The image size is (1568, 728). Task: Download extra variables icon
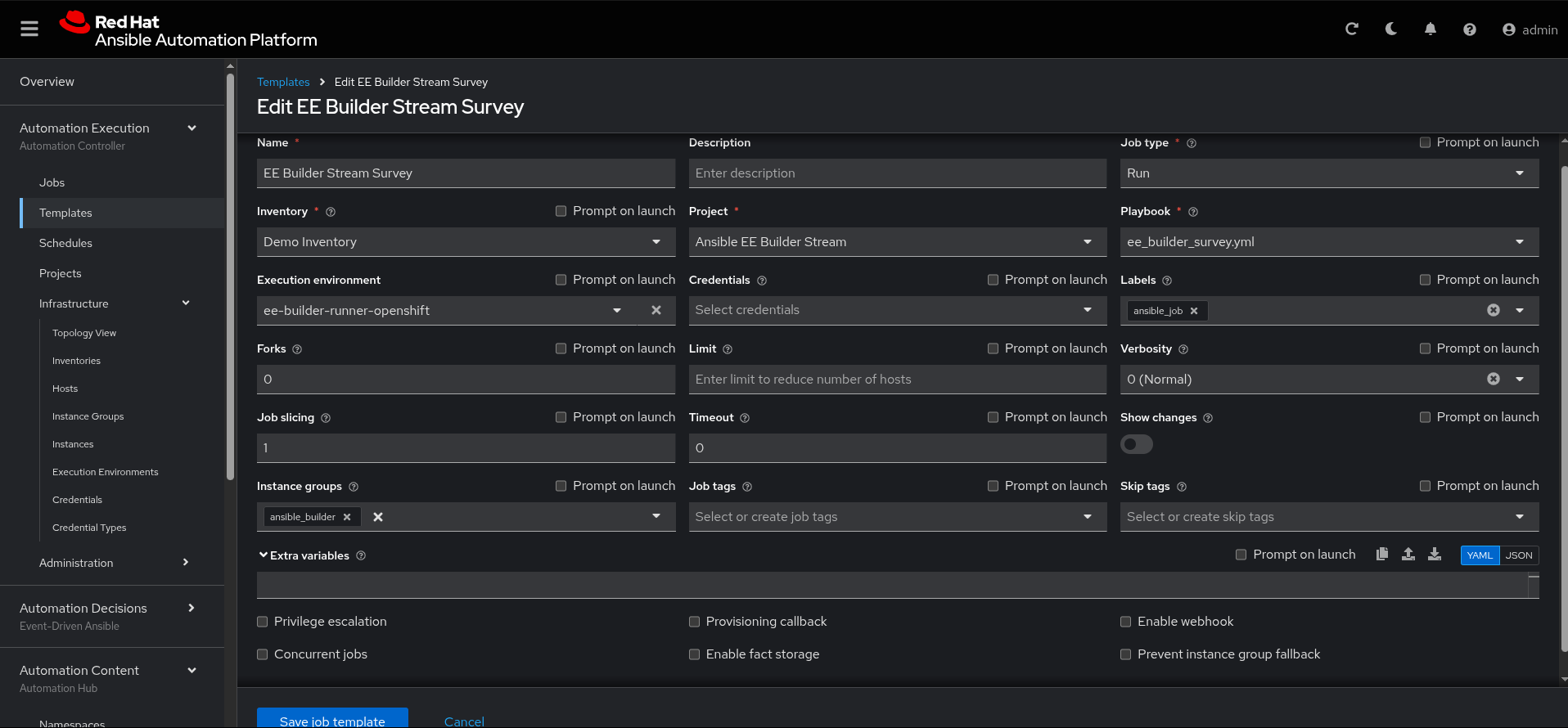click(x=1434, y=555)
